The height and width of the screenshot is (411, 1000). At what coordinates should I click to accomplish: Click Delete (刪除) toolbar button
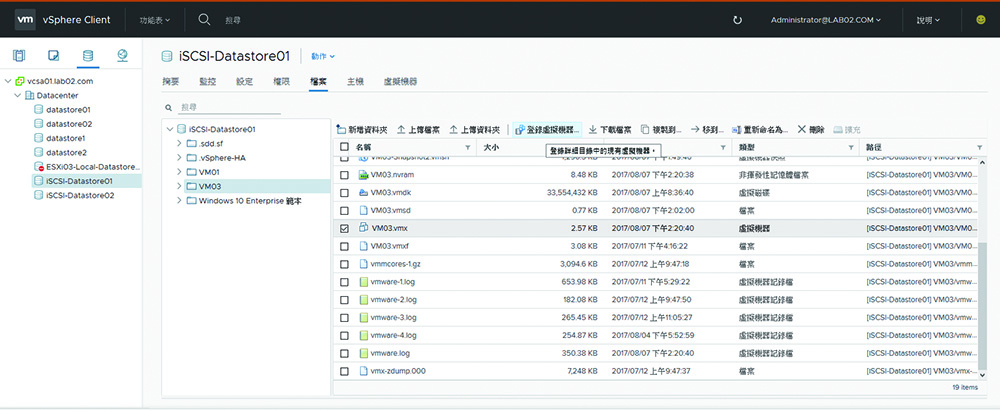click(811, 130)
